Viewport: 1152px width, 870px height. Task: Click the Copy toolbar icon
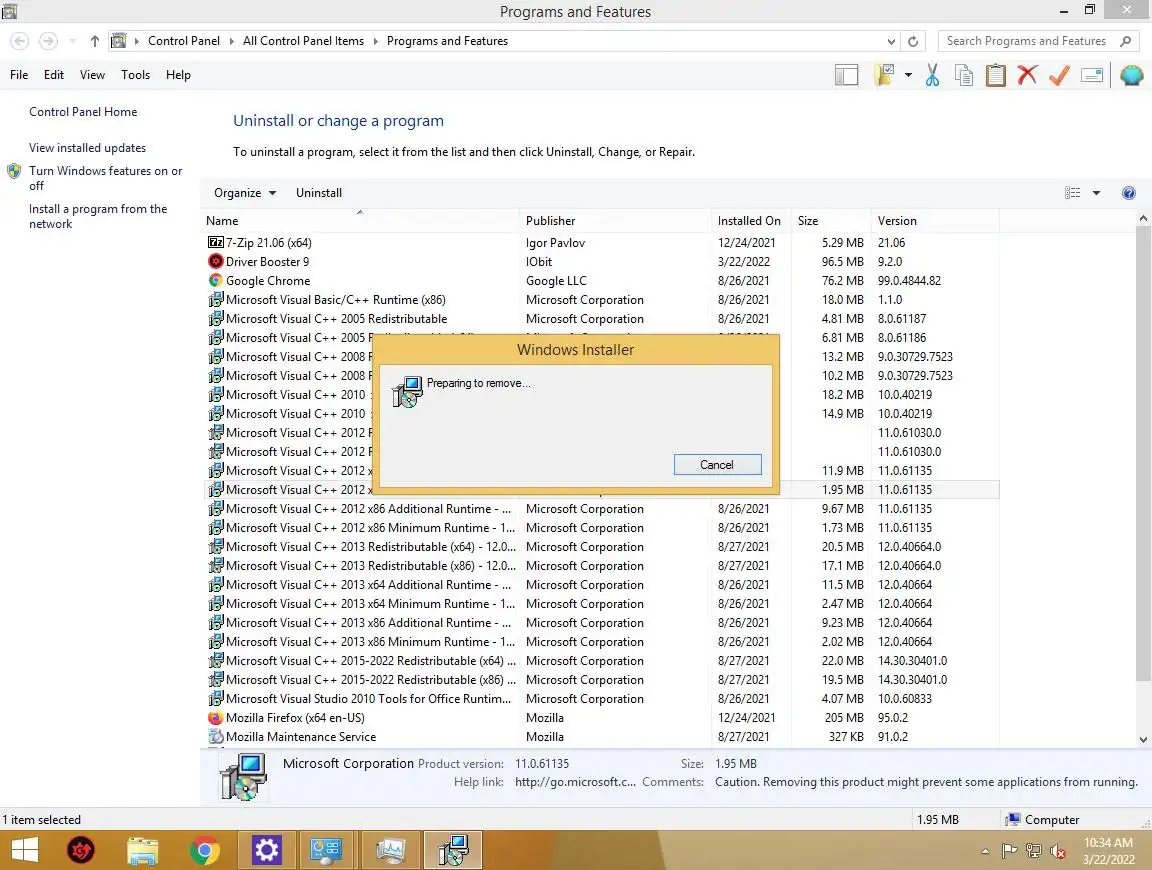pos(964,75)
